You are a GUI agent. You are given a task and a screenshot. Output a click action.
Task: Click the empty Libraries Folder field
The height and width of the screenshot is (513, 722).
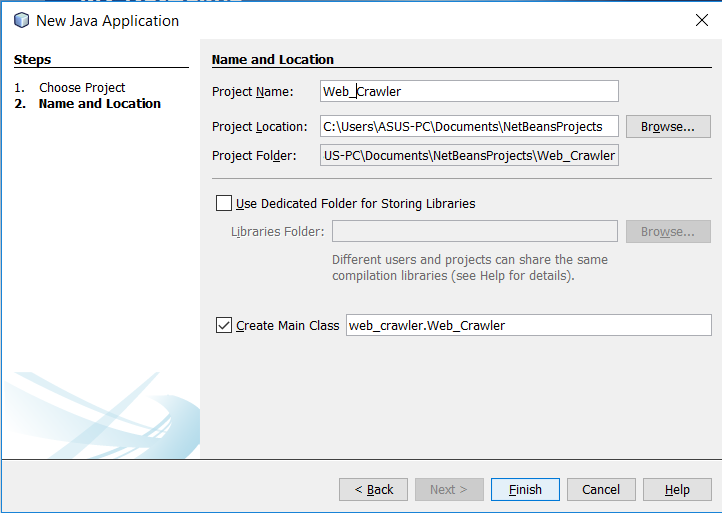point(475,231)
